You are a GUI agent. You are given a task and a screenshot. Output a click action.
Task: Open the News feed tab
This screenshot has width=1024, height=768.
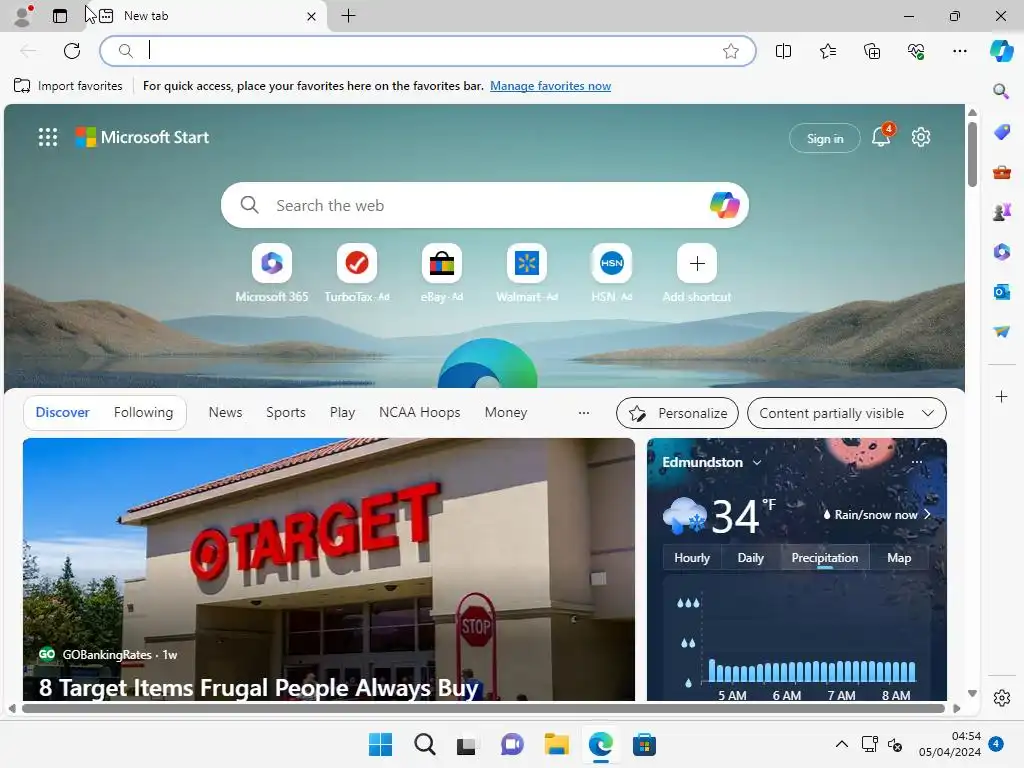click(x=225, y=413)
